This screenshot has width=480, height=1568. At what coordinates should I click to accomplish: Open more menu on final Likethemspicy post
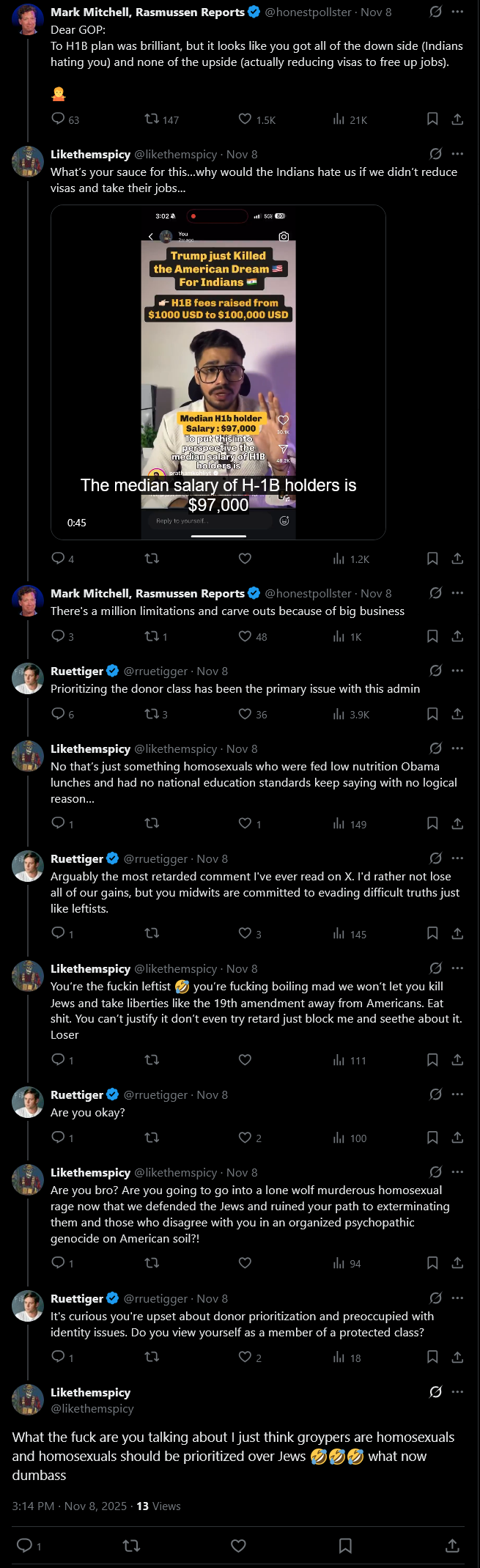[x=457, y=1391]
